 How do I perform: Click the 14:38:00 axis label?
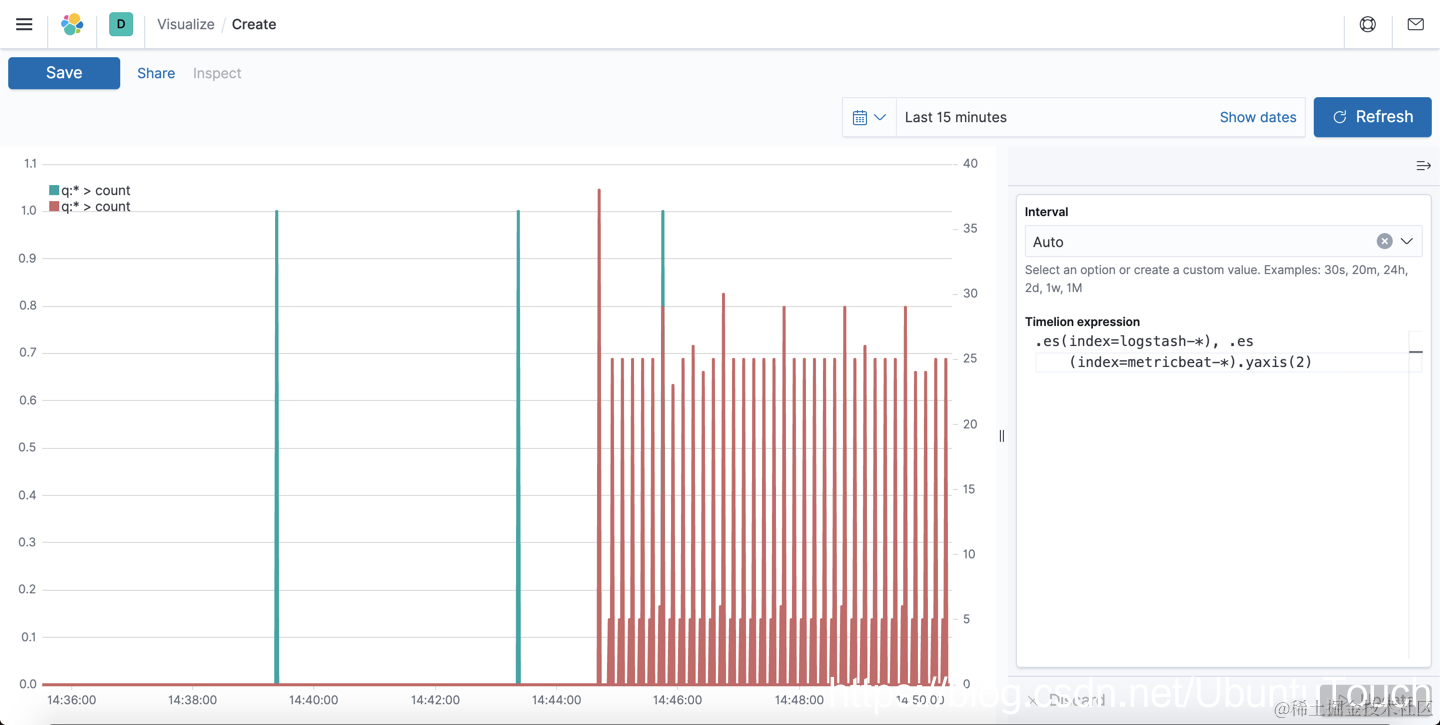[x=192, y=700]
